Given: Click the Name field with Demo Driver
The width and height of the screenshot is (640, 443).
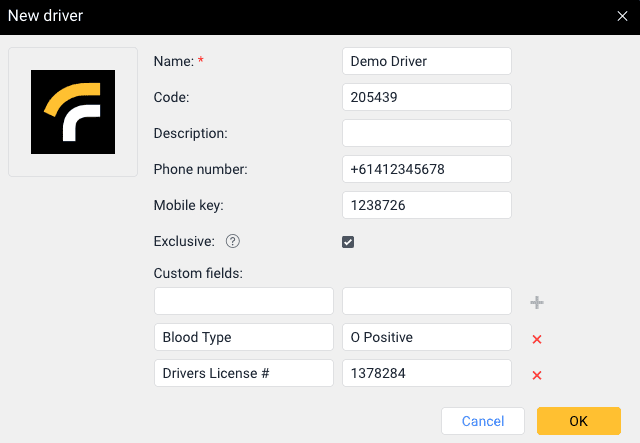Looking at the screenshot, I should coord(426,61).
